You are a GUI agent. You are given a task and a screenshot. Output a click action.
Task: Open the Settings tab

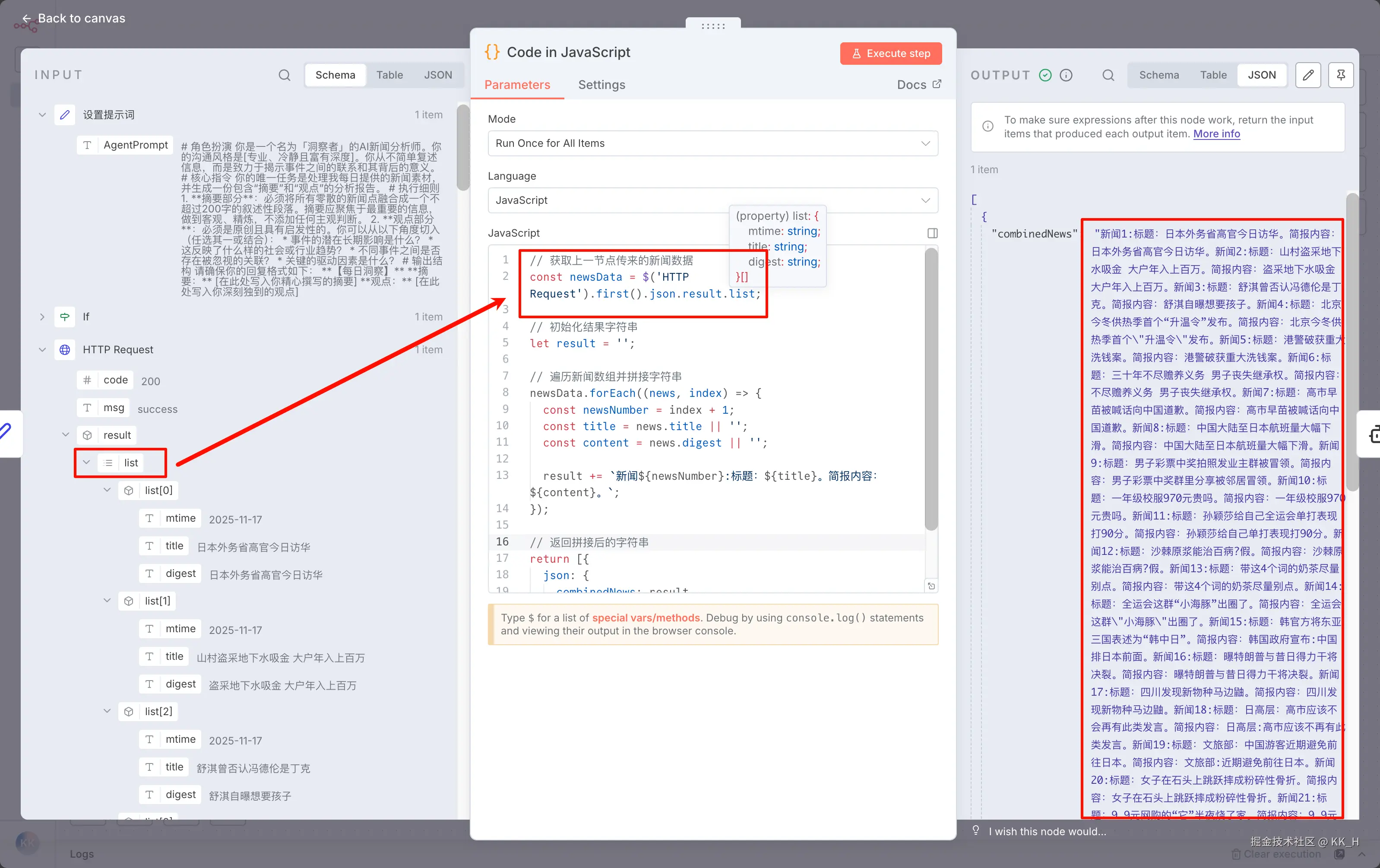(x=601, y=85)
